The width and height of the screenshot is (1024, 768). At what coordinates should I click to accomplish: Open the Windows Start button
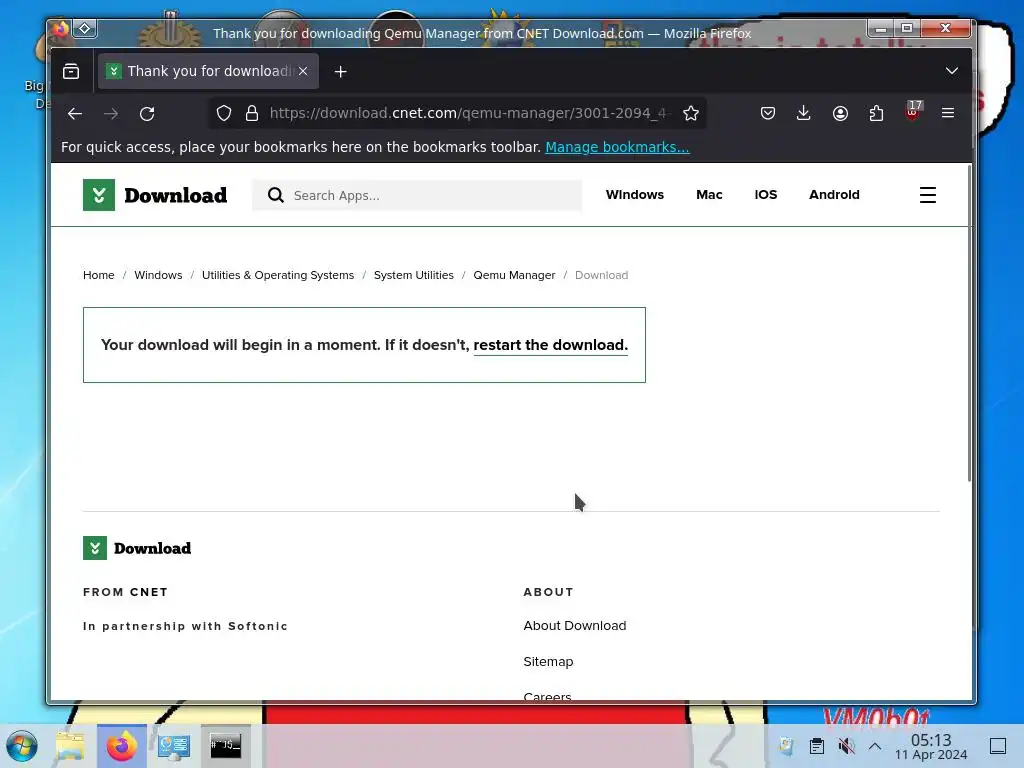22,746
